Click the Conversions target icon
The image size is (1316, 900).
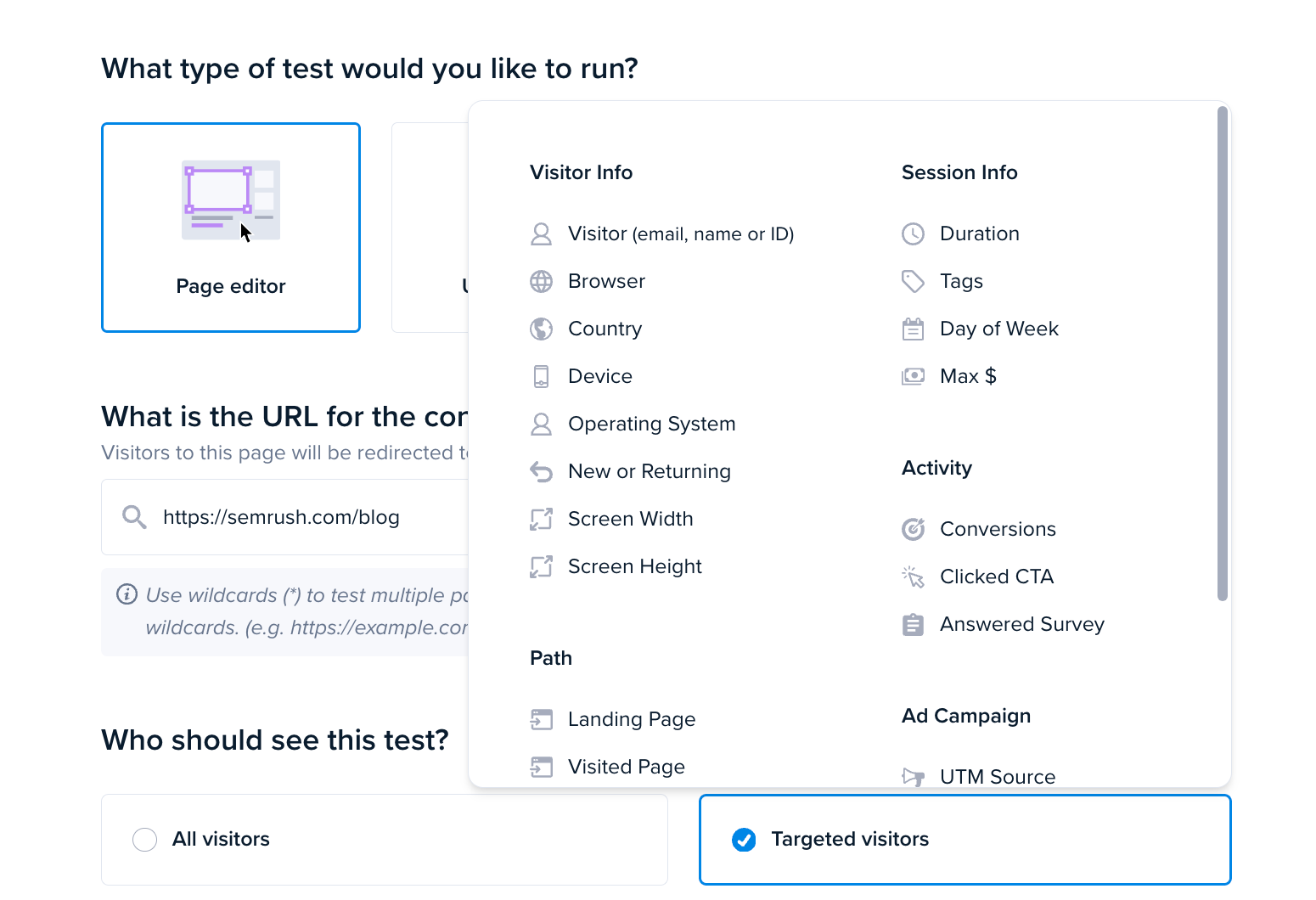tap(913, 530)
